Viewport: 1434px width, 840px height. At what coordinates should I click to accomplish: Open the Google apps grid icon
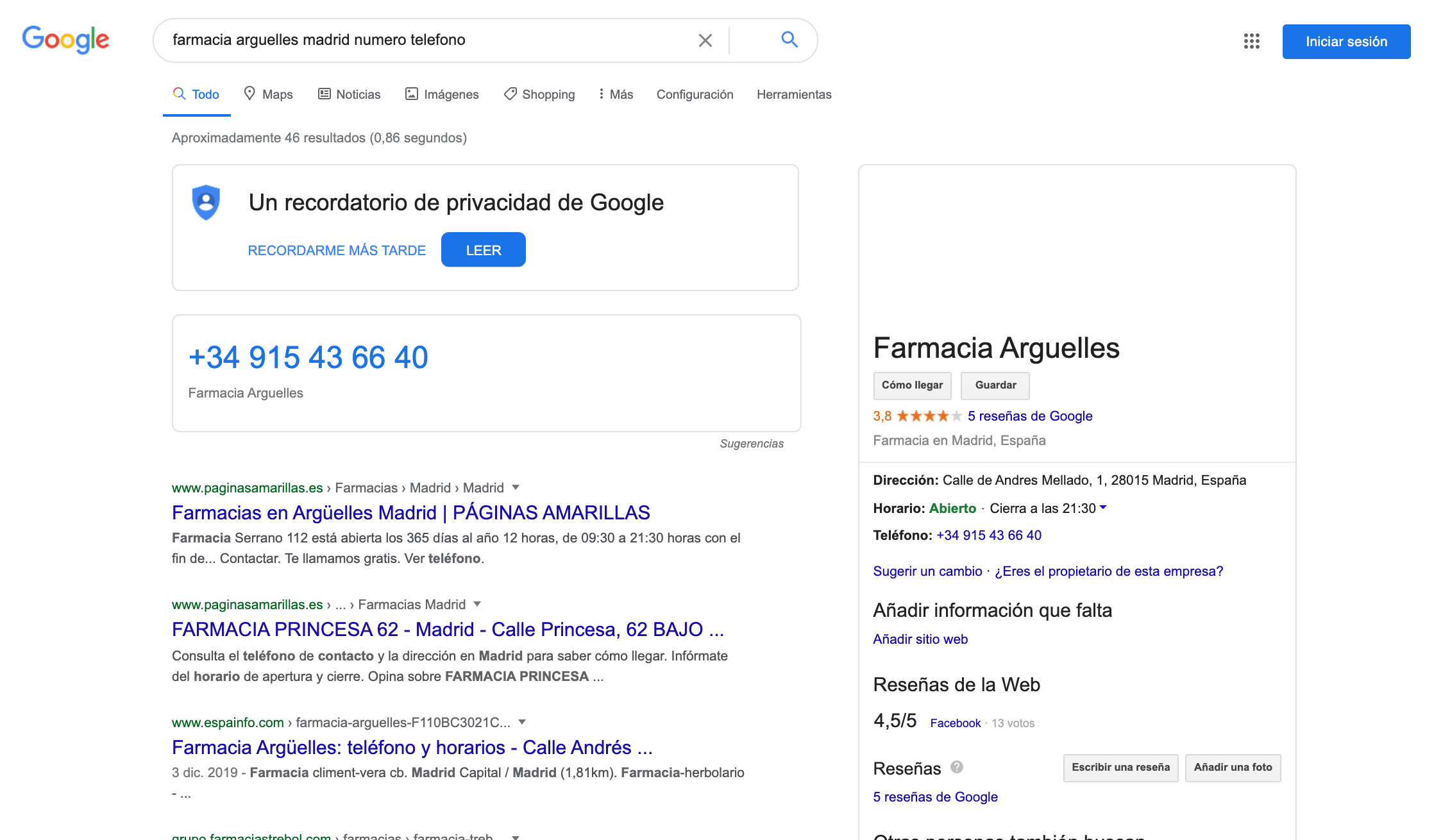pos(1251,41)
